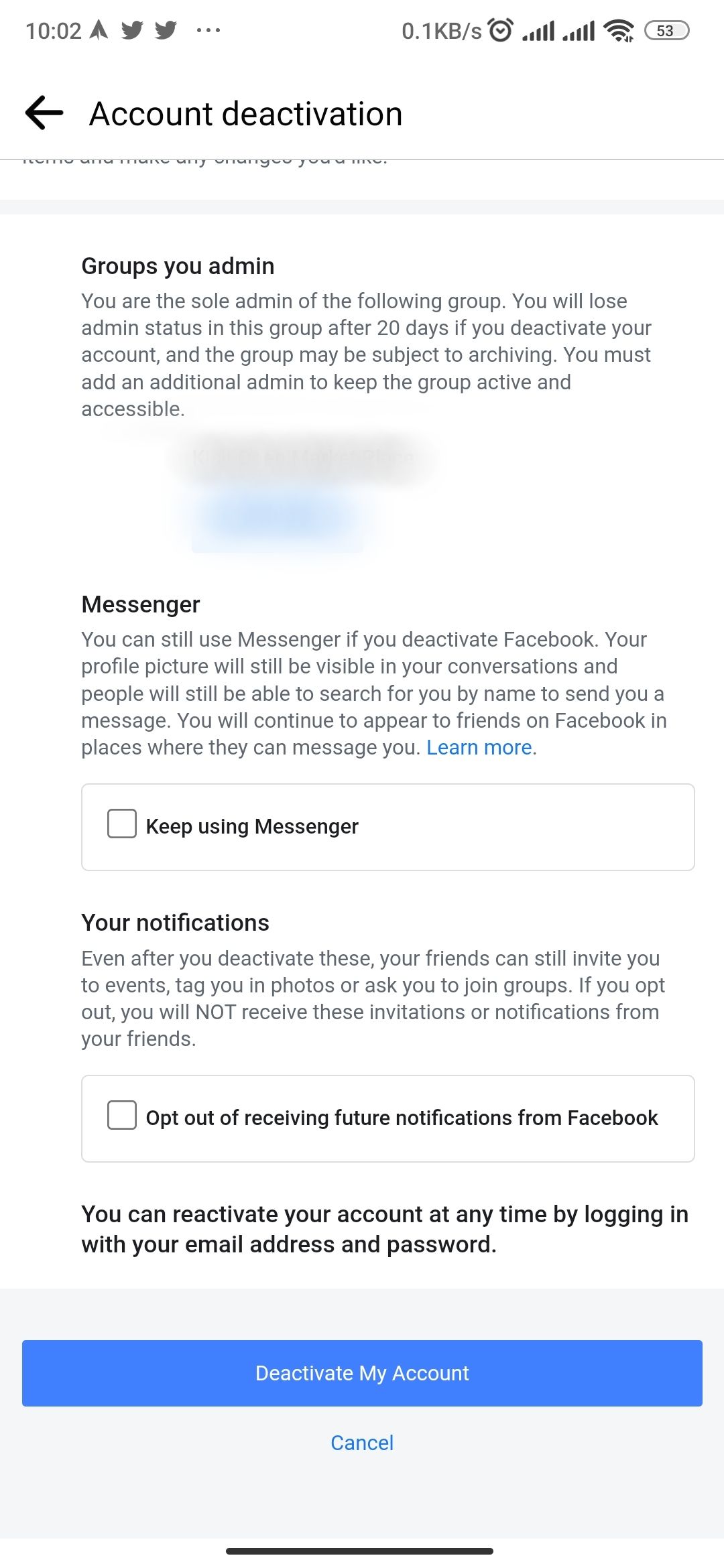Tap the battery indicator showing 53

pyautogui.click(x=666, y=30)
